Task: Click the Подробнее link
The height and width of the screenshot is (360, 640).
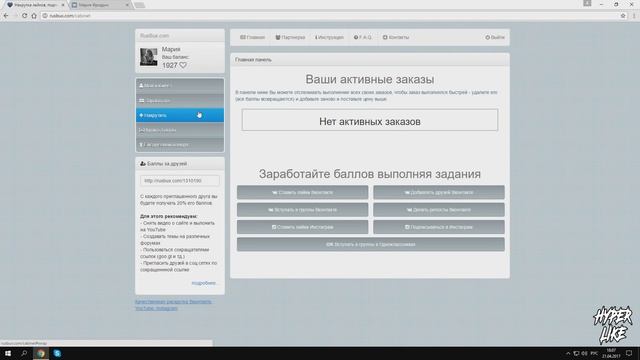Action: 203,283
